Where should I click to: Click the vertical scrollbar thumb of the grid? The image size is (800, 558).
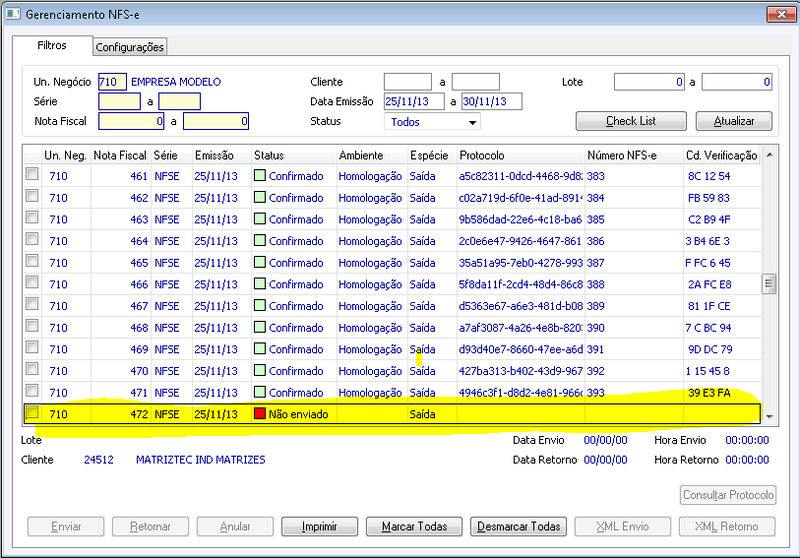click(x=769, y=284)
